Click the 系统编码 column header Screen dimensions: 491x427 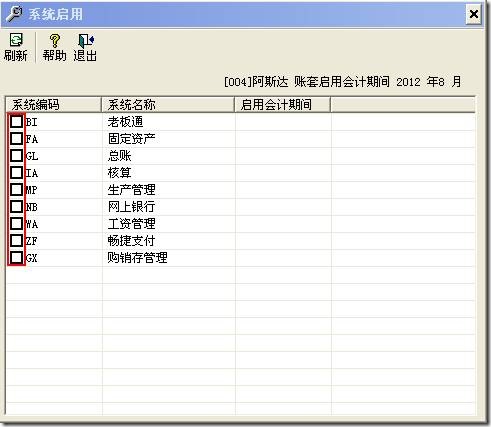[54, 105]
